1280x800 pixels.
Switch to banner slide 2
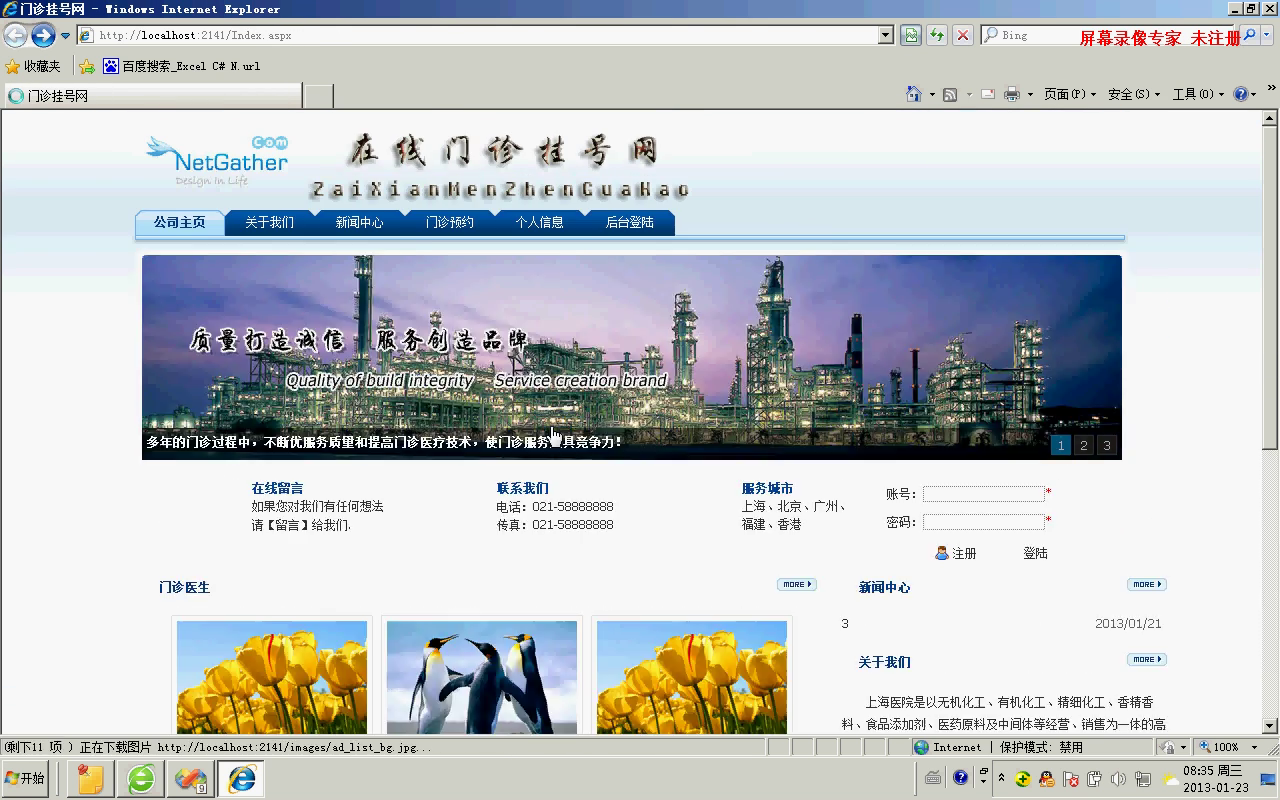(1083, 446)
